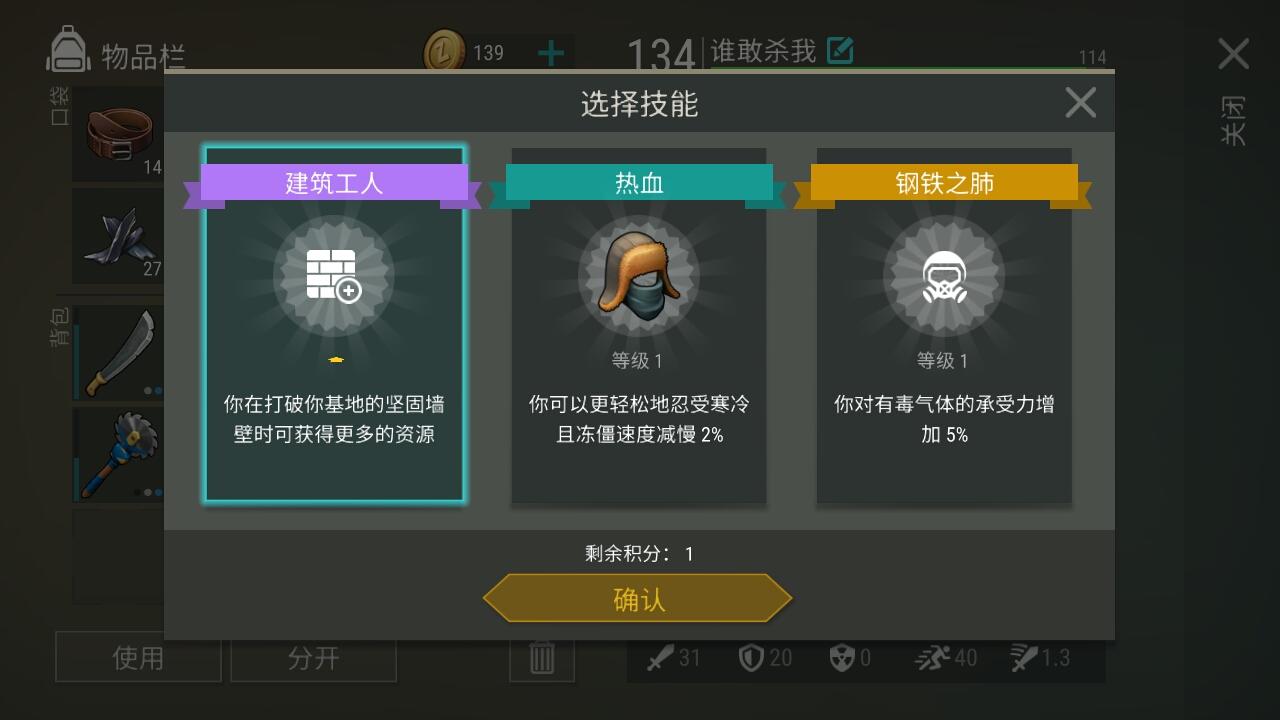Viewport: 1280px width, 720px height.
Task: Click the gold coin currency icon
Action: [445, 51]
